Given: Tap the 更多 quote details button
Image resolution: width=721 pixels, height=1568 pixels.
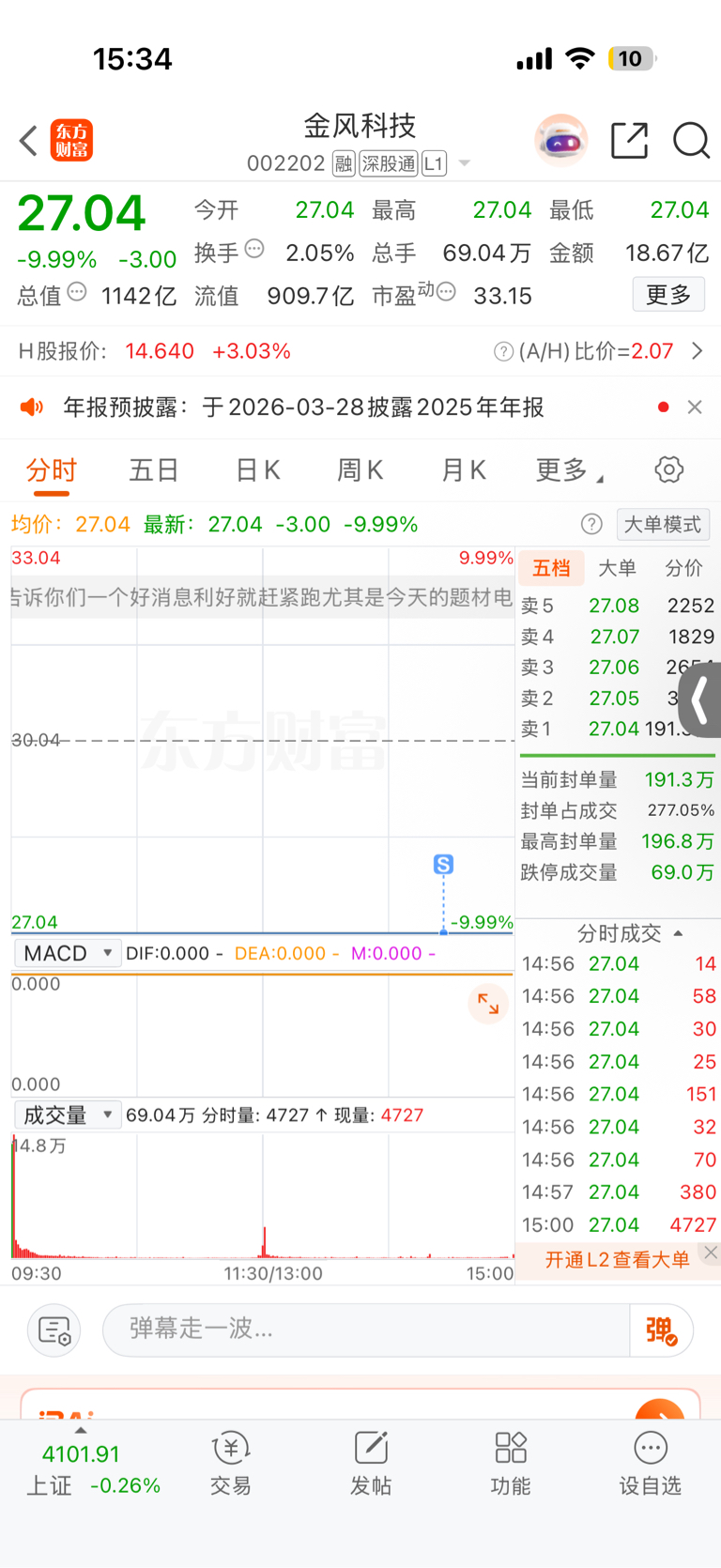Looking at the screenshot, I should pos(668,295).
